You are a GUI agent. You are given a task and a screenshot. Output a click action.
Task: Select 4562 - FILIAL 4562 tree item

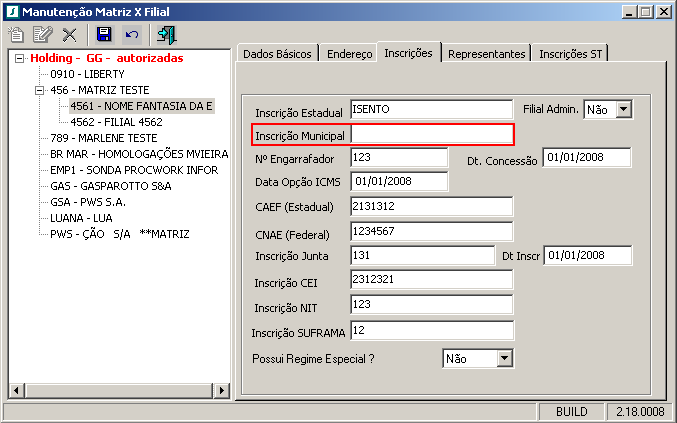click(x=117, y=122)
